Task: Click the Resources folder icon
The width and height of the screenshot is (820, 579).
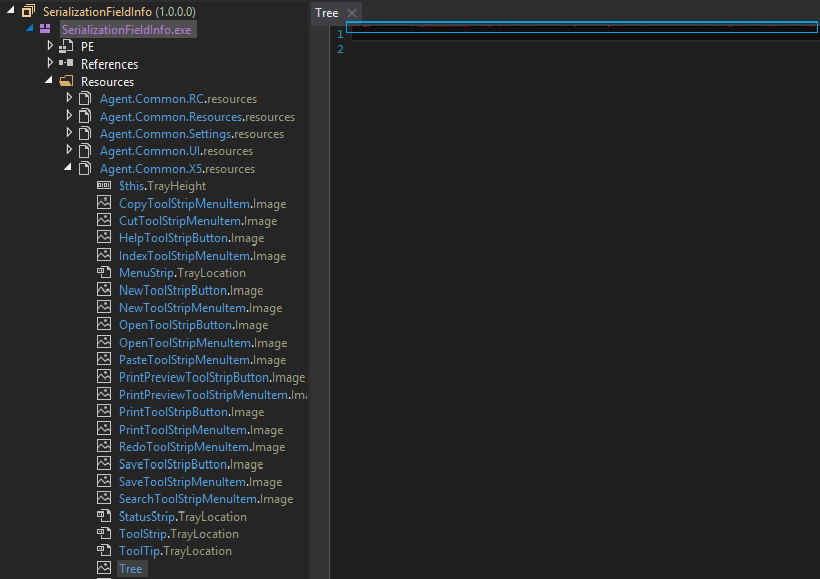Action: 66,82
